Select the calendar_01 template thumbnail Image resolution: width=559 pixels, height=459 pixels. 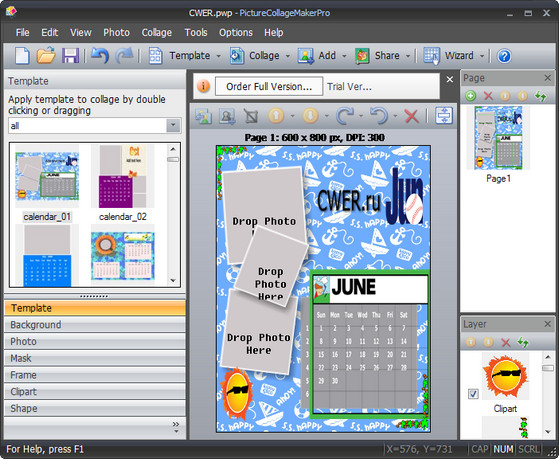(x=47, y=176)
